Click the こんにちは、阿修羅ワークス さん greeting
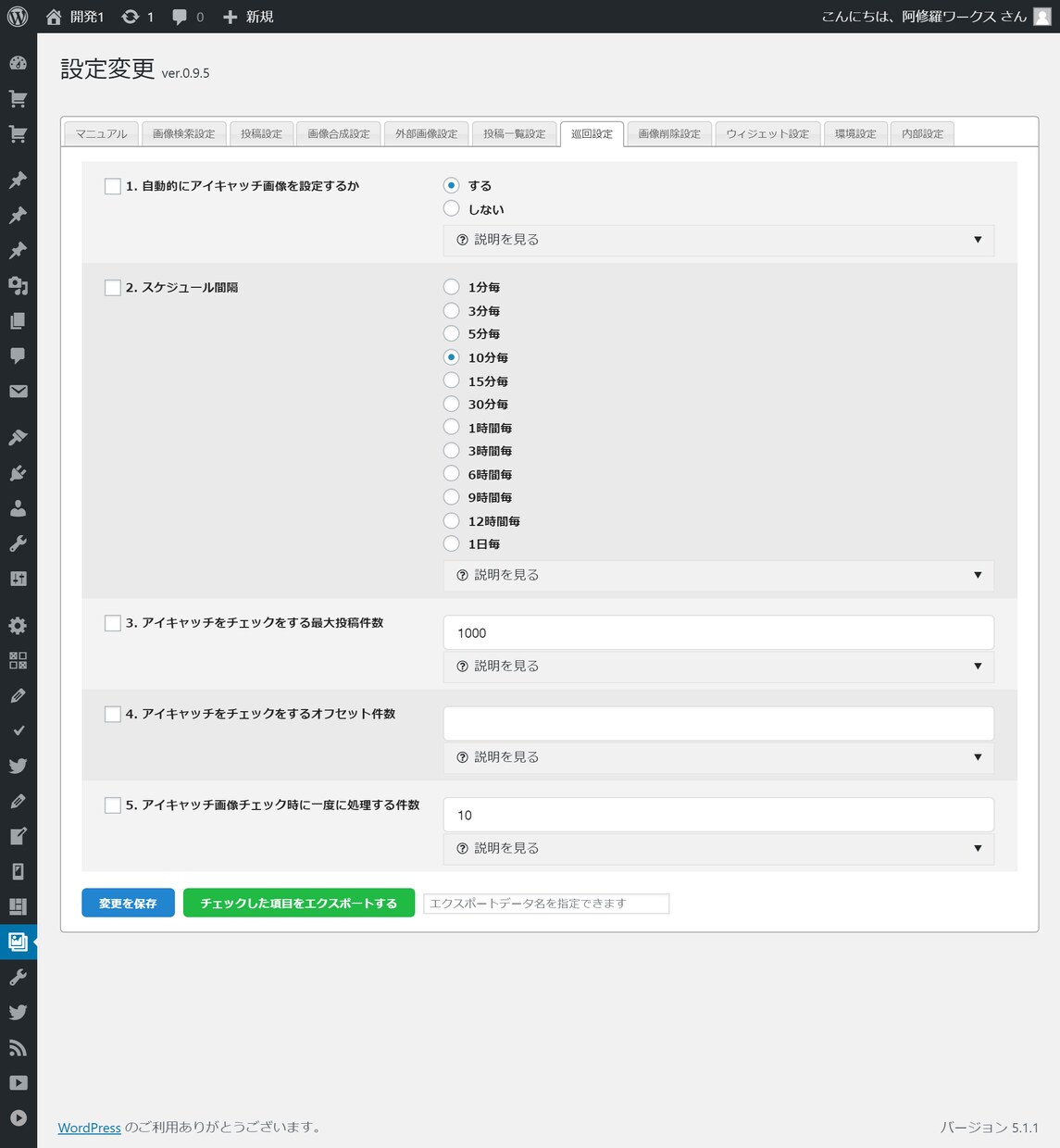This screenshot has width=1060, height=1148. pyautogui.click(x=924, y=17)
